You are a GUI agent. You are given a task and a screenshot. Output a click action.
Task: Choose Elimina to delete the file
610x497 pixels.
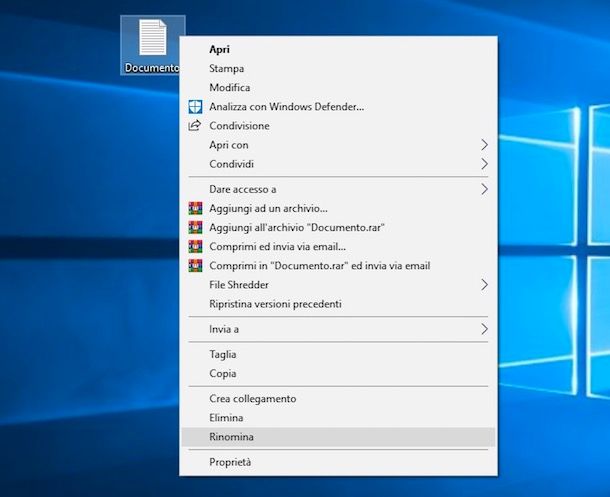click(x=338, y=418)
